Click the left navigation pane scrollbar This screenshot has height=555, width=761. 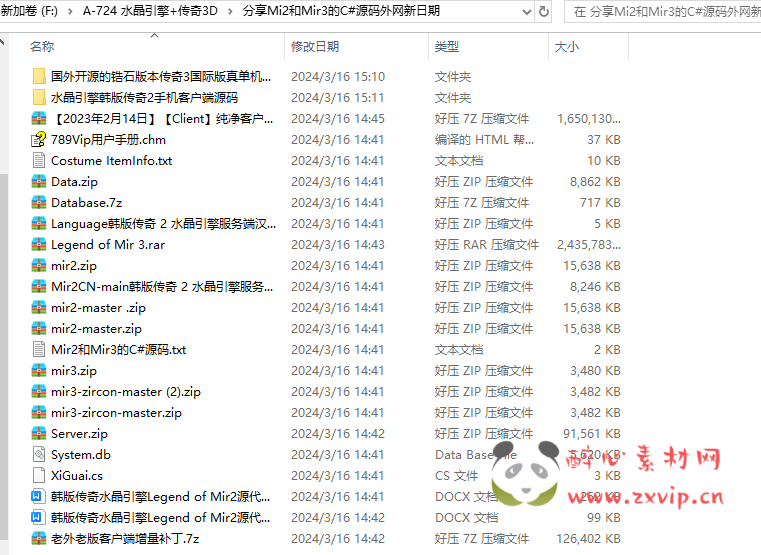pos(4,357)
